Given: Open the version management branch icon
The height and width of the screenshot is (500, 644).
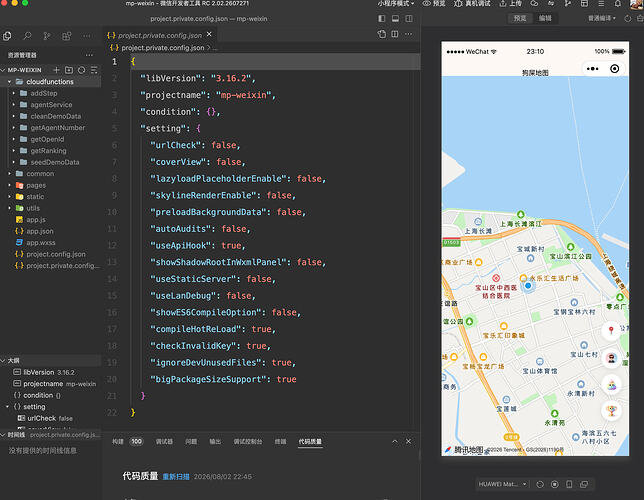Looking at the screenshot, I should tap(568, 3).
